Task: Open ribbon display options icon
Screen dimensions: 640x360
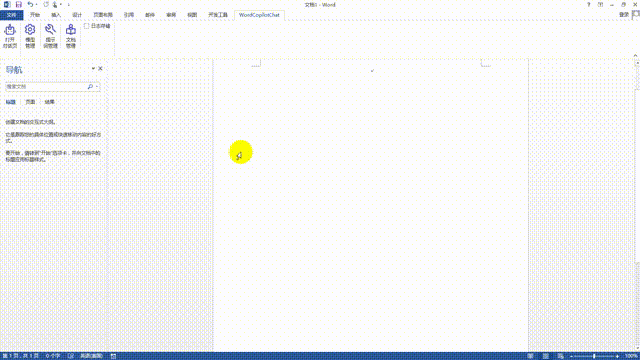Action: click(x=600, y=4)
